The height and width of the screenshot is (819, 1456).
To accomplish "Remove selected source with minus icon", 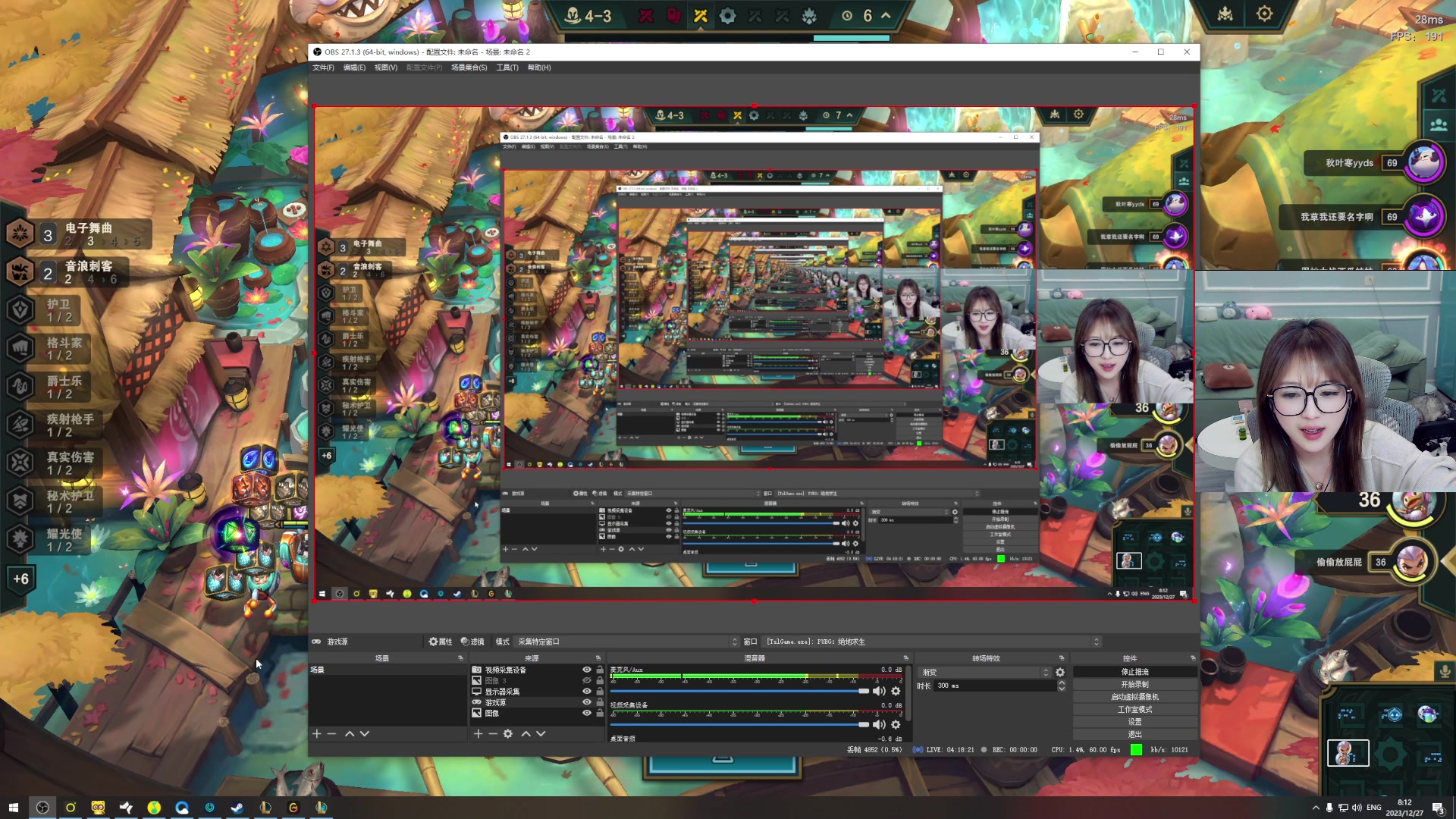I will coord(493,733).
